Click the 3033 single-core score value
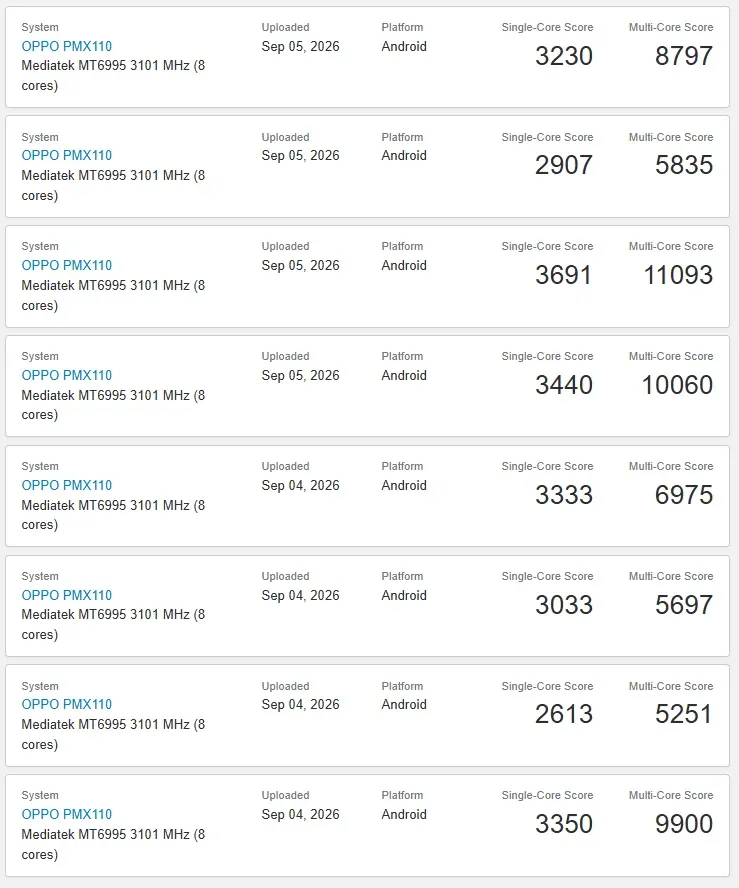The width and height of the screenshot is (739, 888). 563,605
